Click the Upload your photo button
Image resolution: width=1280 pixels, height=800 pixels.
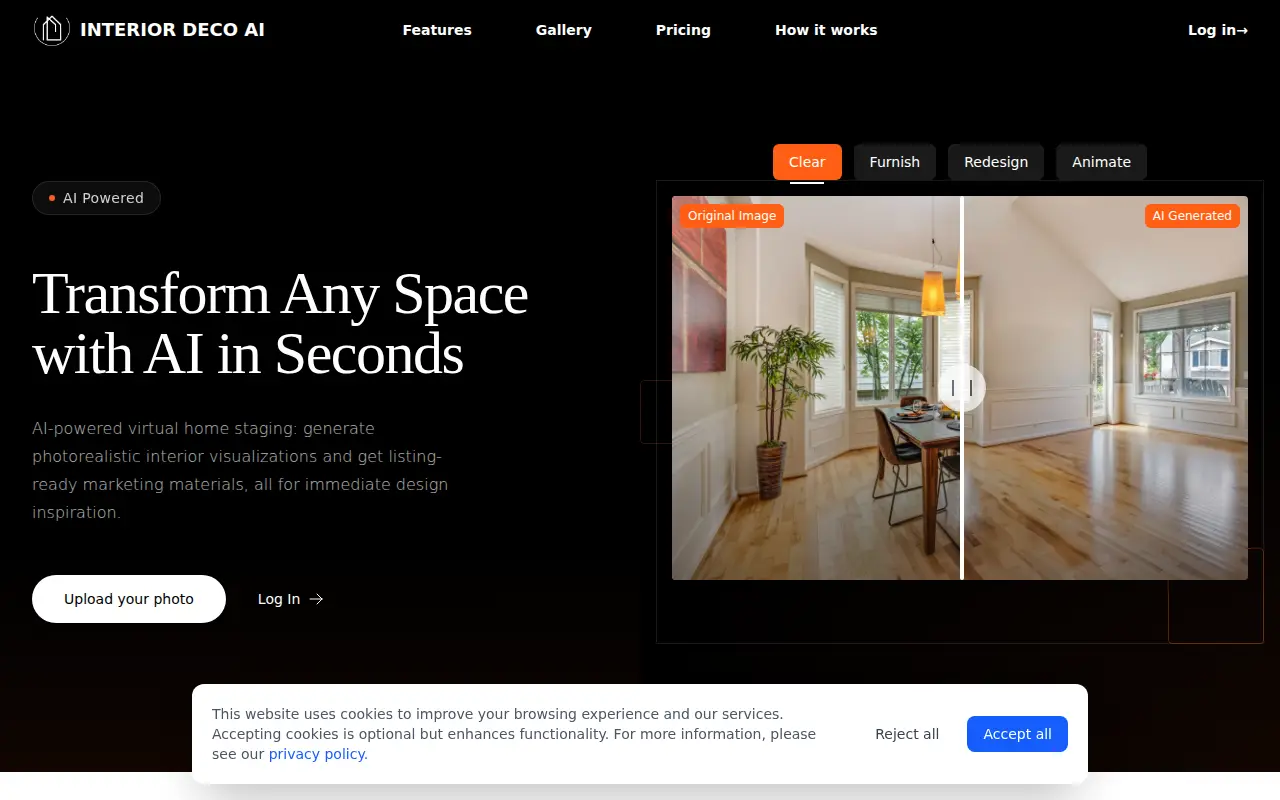click(x=129, y=599)
